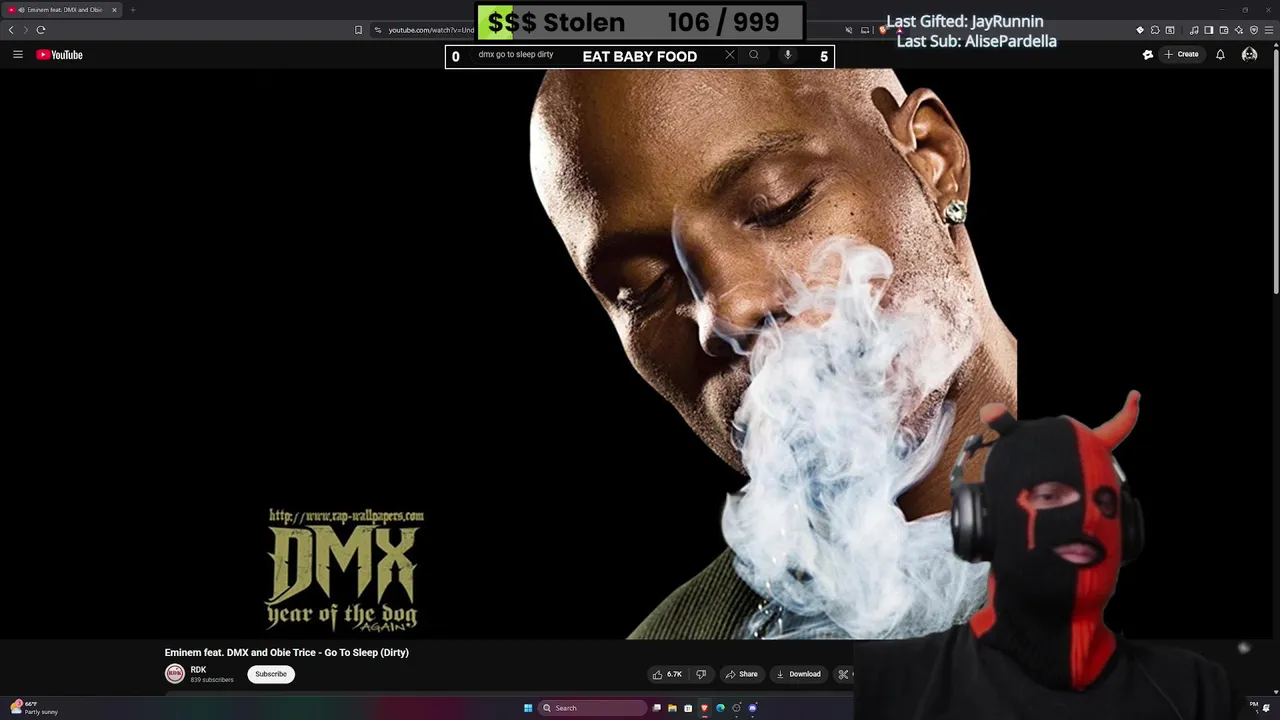Viewport: 1280px width, 720px height.
Task: Open a new browser tab
Action: coord(132,10)
